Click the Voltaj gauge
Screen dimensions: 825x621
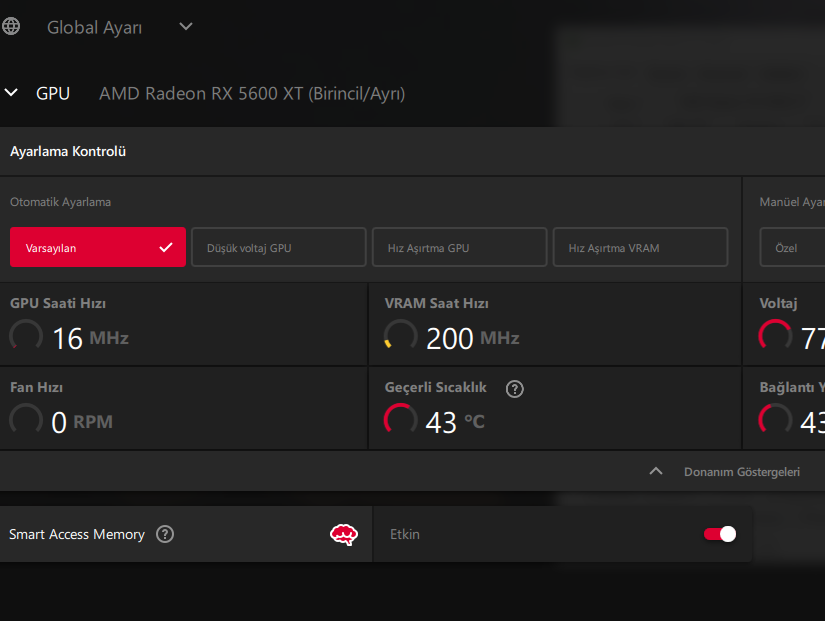pos(775,336)
